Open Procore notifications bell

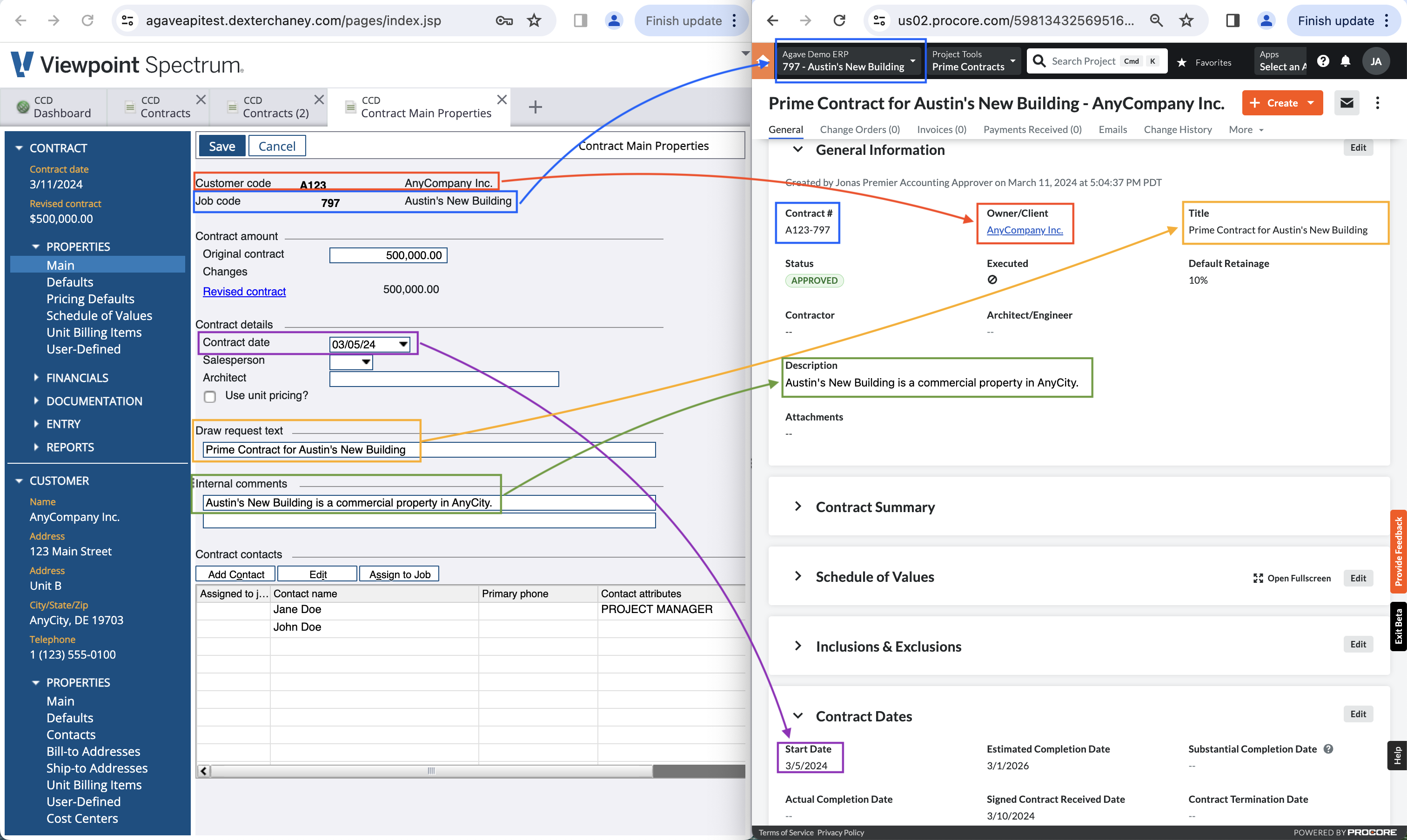[1346, 61]
